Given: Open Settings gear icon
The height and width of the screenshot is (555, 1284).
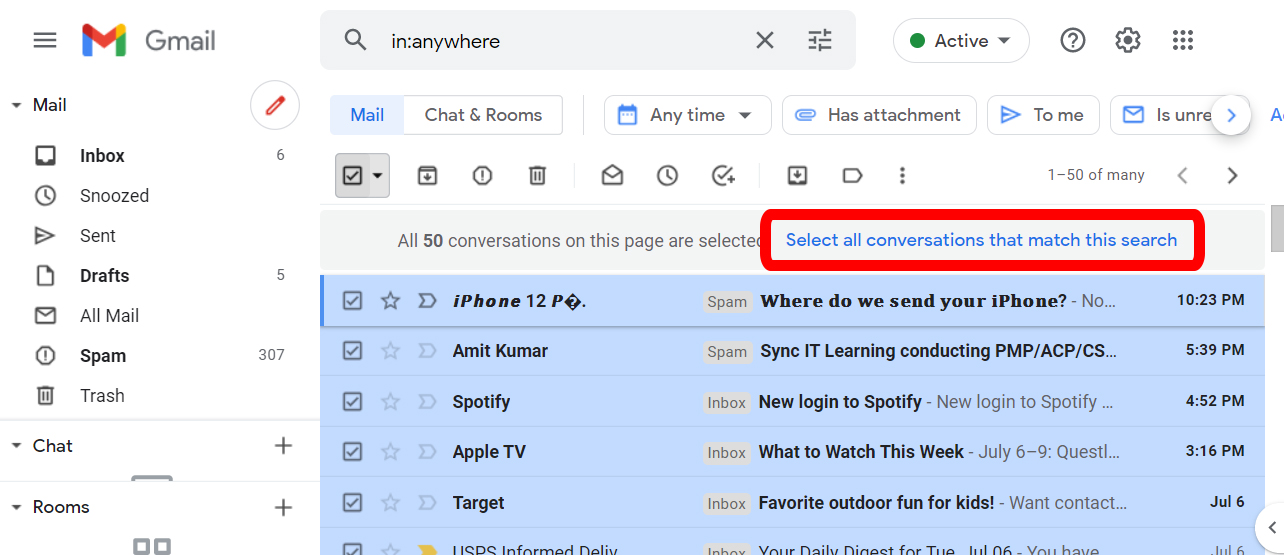Looking at the screenshot, I should coord(1128,40).
